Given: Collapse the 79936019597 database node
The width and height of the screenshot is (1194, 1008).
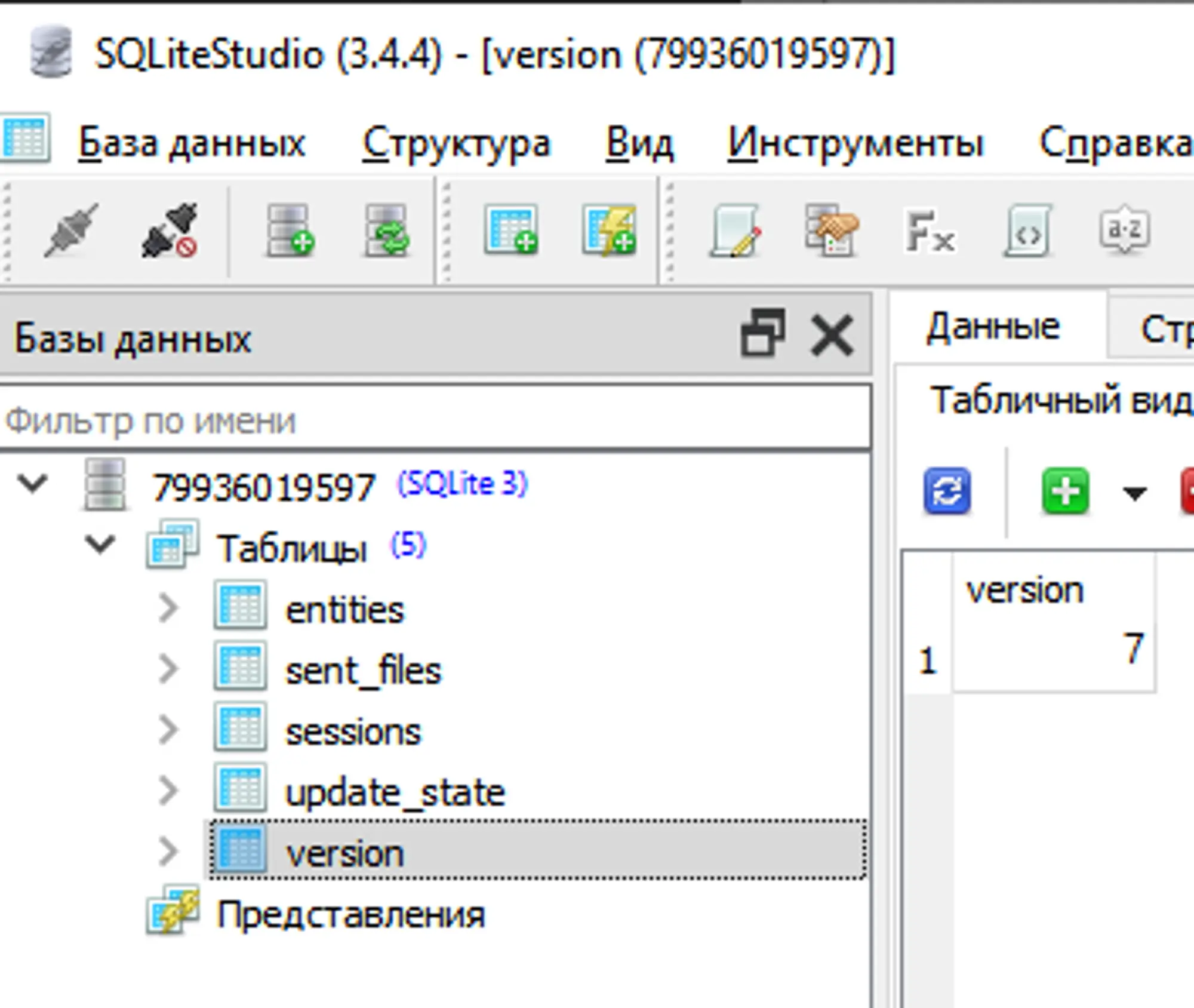Looking at the screenshot, I should (x=32, y=484).
